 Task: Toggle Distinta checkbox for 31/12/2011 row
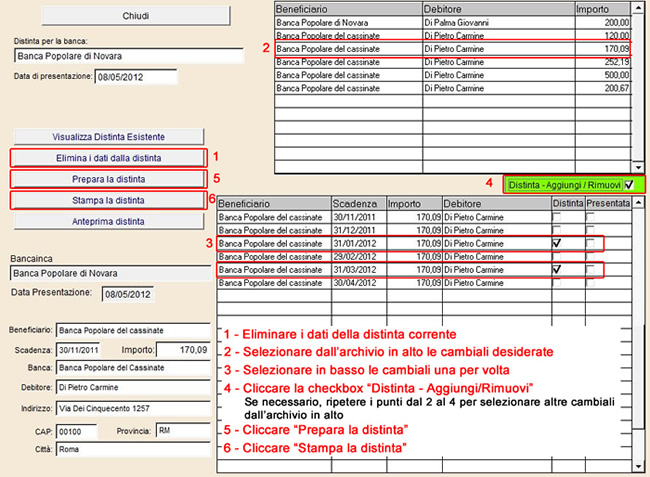tap(557, 230)
